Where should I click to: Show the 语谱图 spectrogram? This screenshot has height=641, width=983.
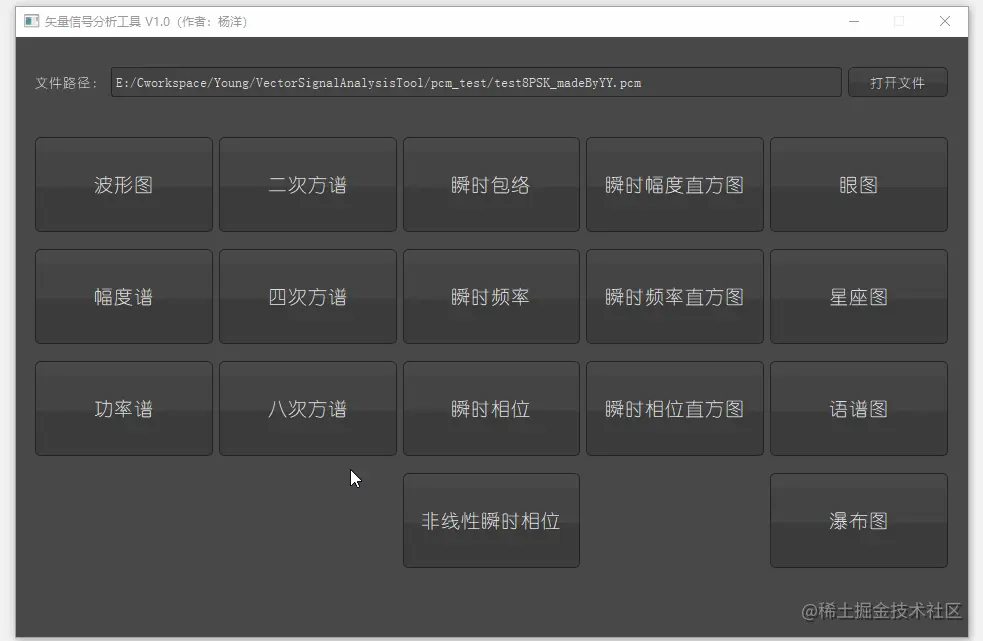click(x=858, y=408)
